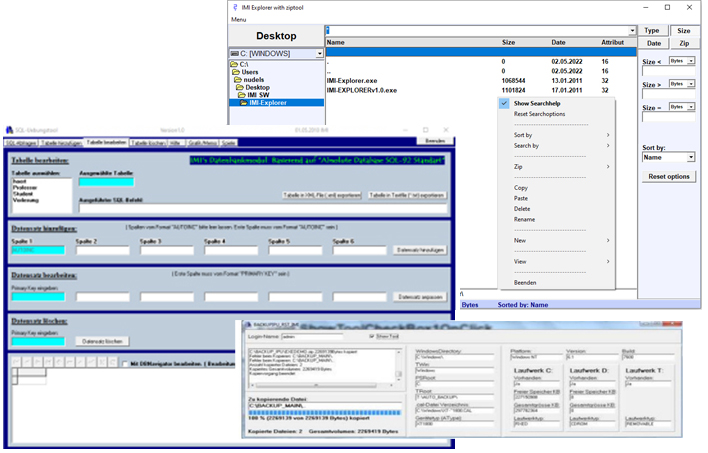Enable the Mit DBNavigator bearbeiten checkbox
The height and width of the screenshot is (453, 708).
123,365
